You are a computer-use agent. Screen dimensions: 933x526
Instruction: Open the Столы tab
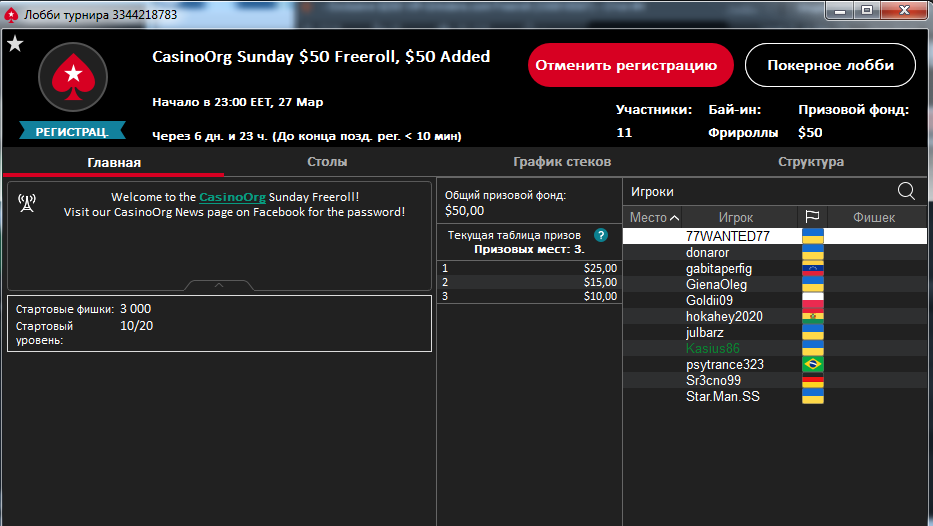[327, 162]
